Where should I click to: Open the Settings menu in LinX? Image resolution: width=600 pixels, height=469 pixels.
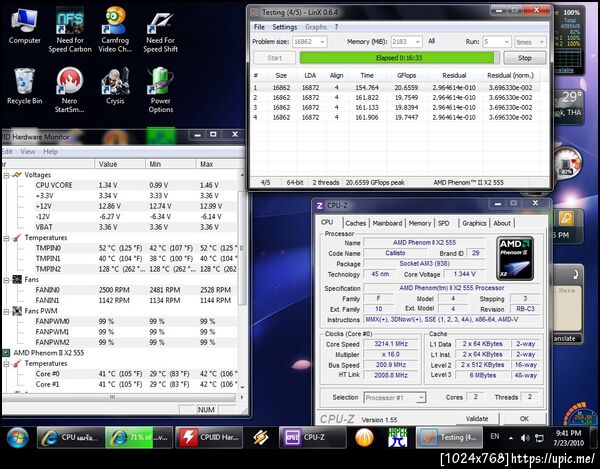(284, 27)
